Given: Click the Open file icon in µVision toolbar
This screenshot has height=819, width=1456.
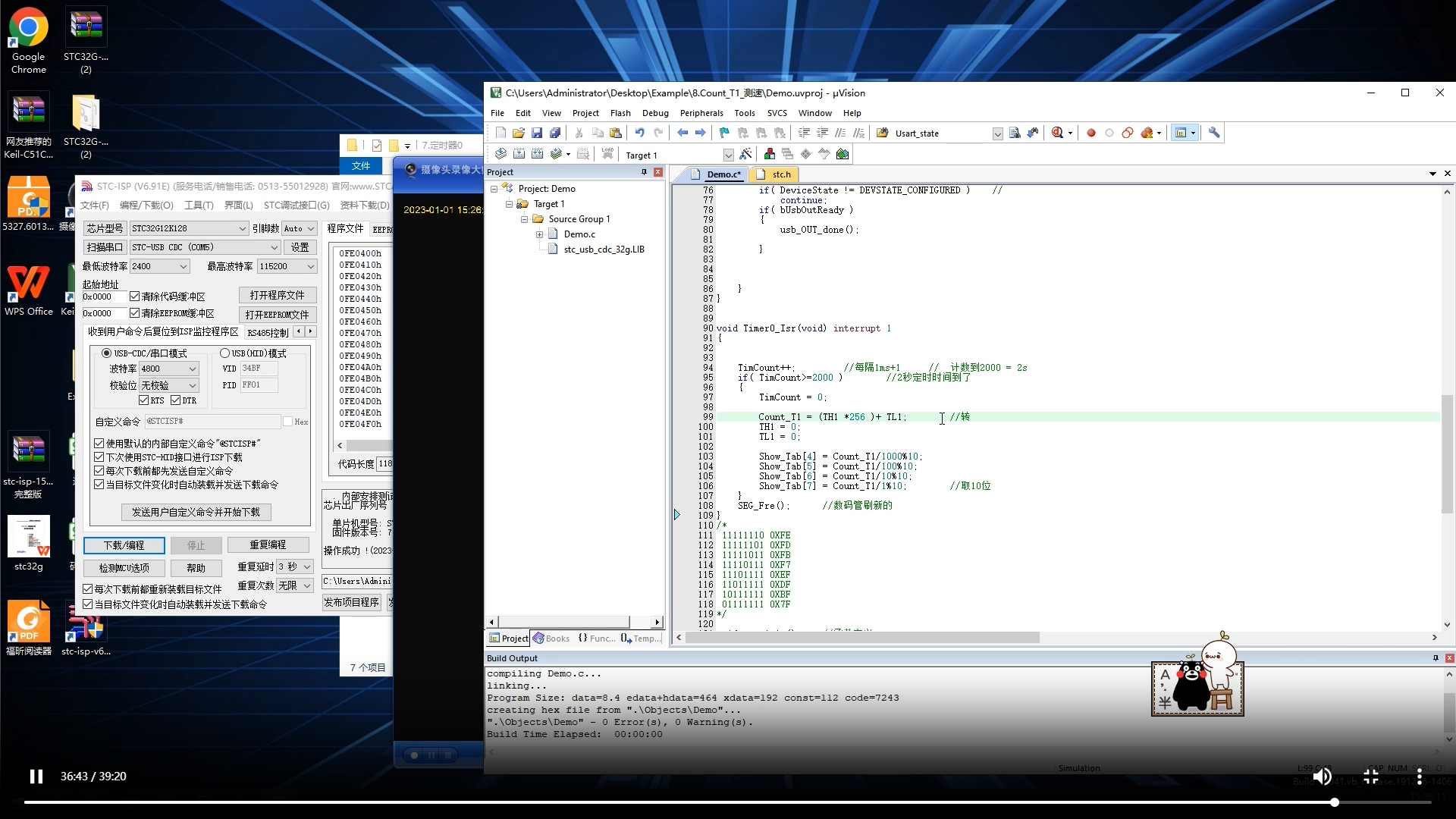Looking at the screenshot, I should click(519, 133).
